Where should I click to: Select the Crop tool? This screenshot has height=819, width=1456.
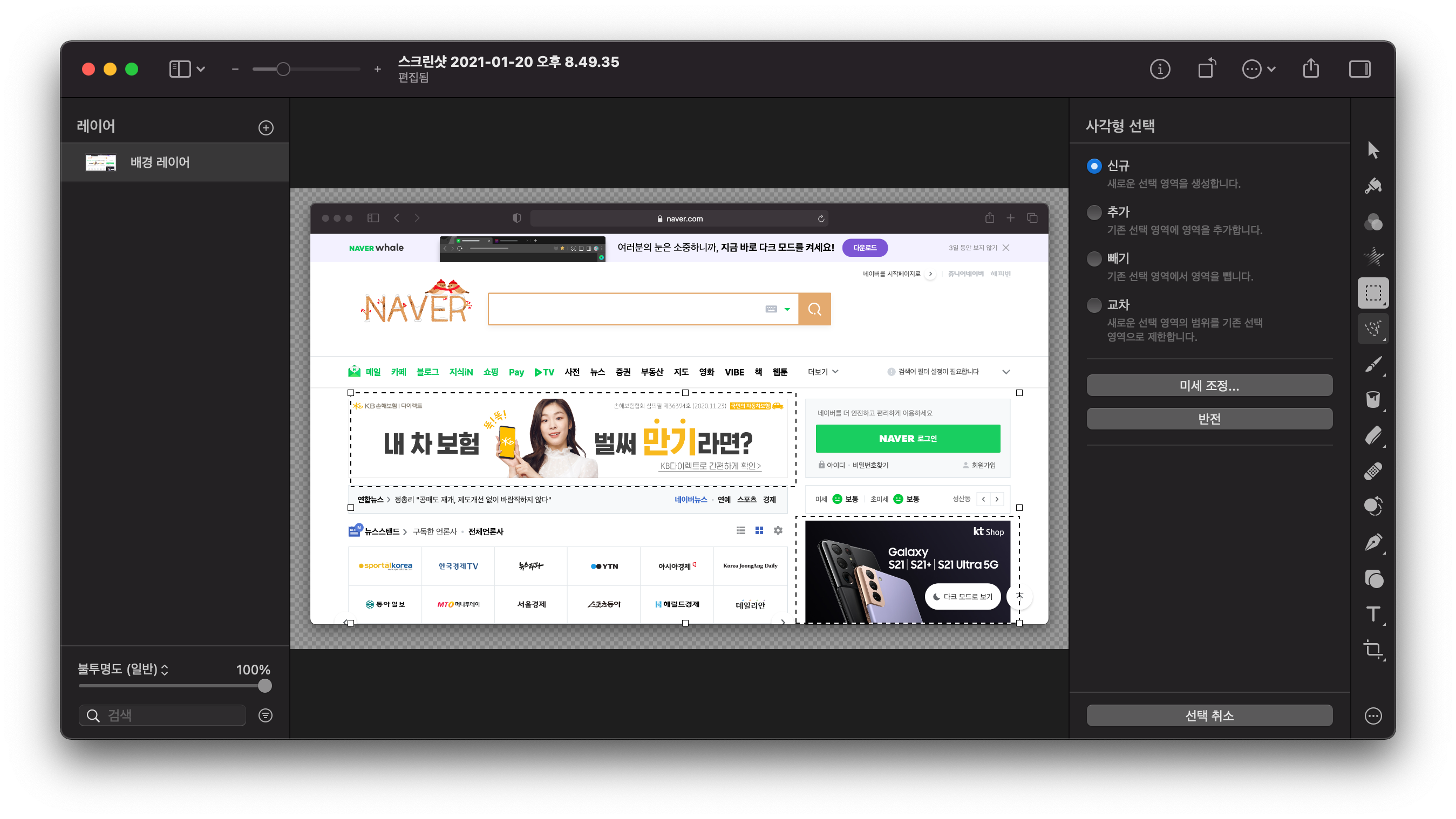point(1373,649)
